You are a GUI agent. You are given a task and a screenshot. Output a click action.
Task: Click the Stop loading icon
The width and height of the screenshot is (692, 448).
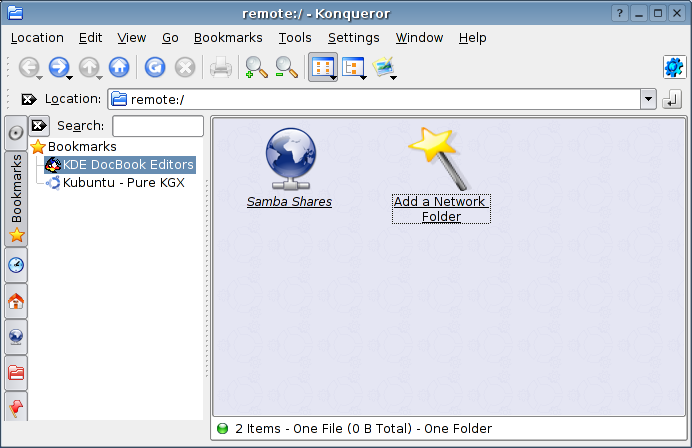(185, 68)
